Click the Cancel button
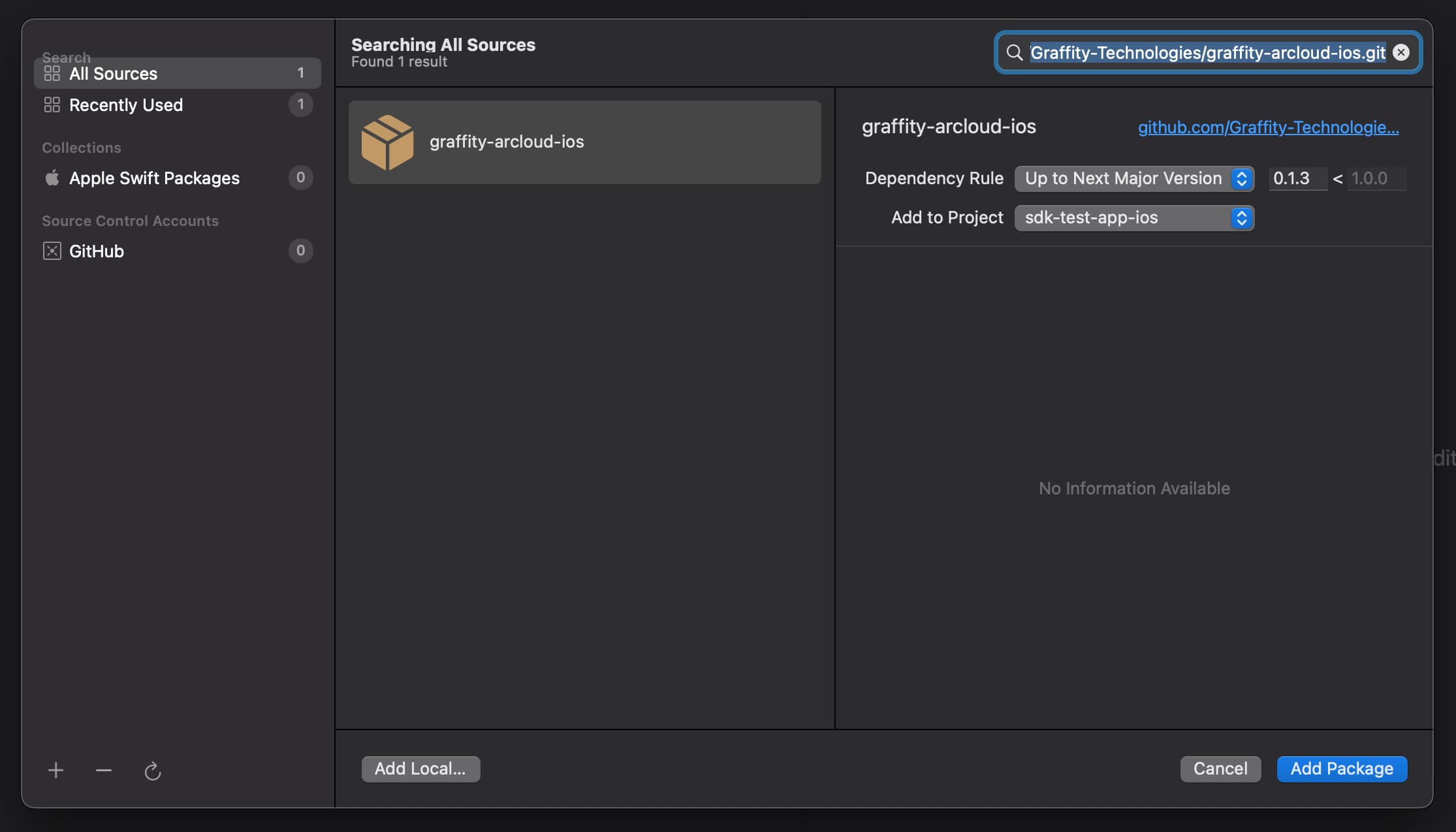The height and width of the screenshot is (832, 1456). [x=1220, y=769]
